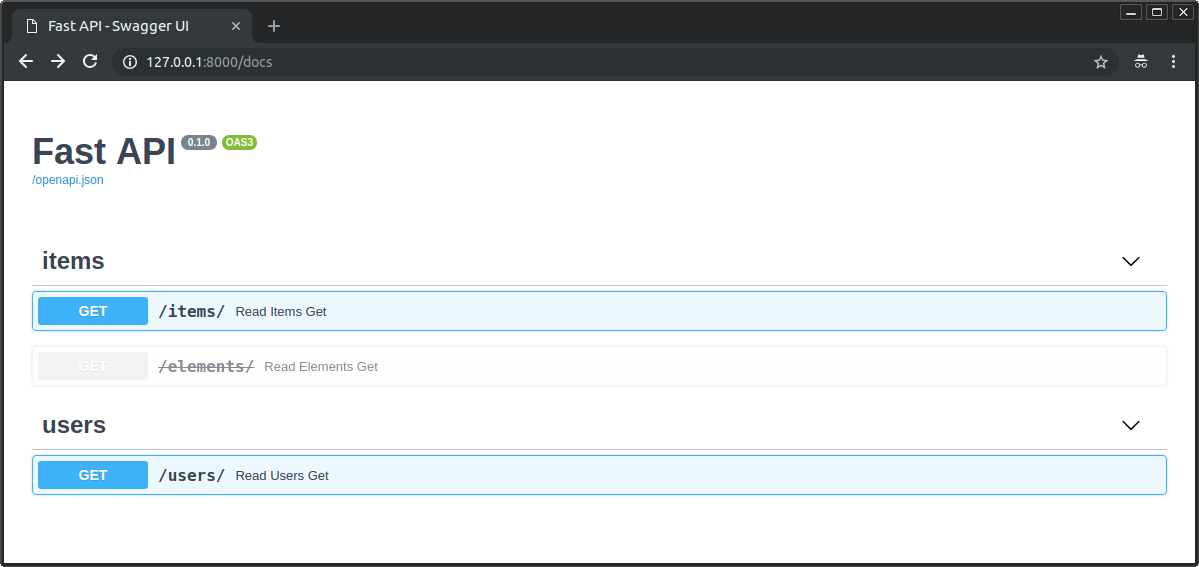Click the browser back arrow
This screenshot has height=567, width=1199.
26,62
